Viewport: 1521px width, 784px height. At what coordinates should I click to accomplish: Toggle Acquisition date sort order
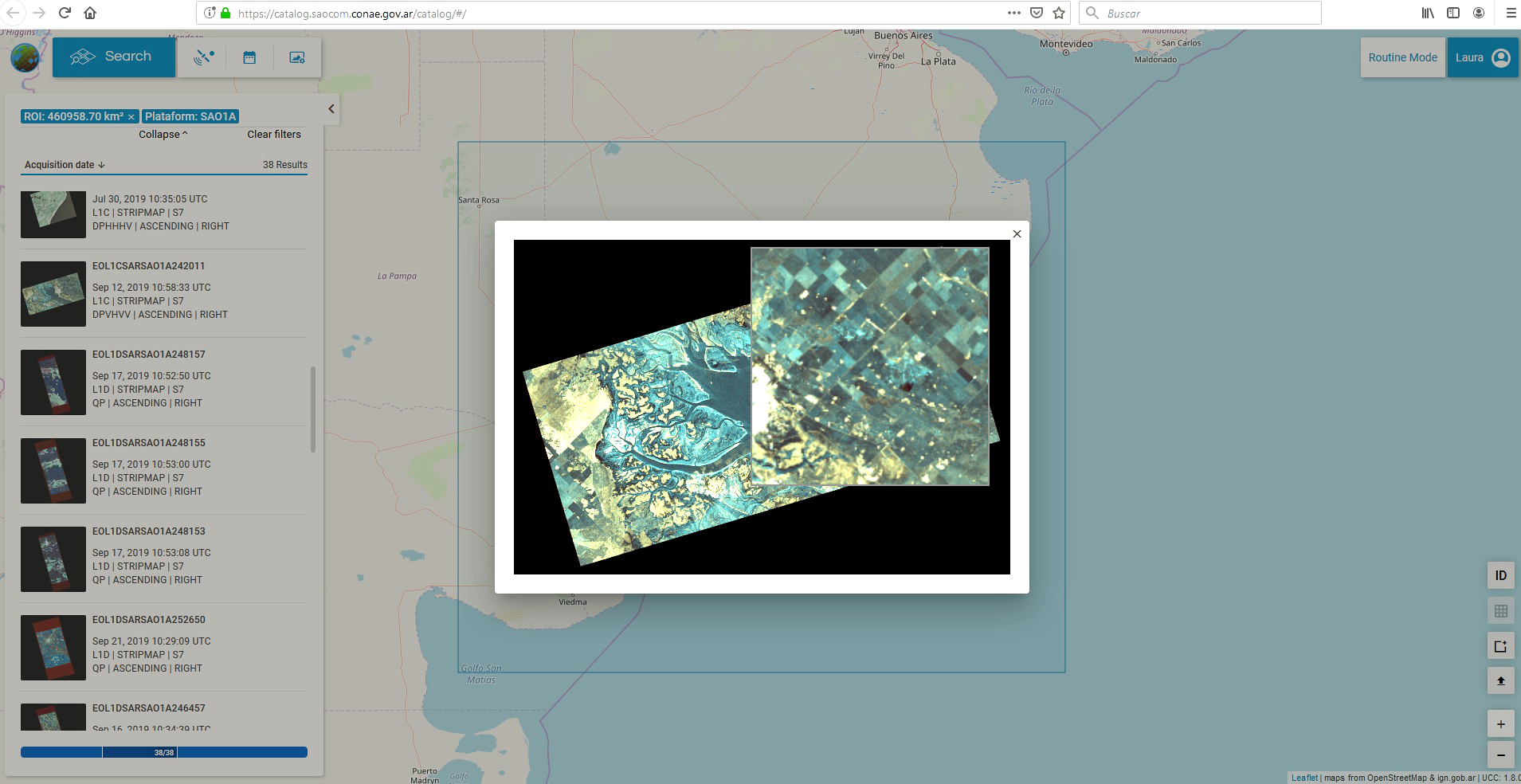tap(65, 165)
